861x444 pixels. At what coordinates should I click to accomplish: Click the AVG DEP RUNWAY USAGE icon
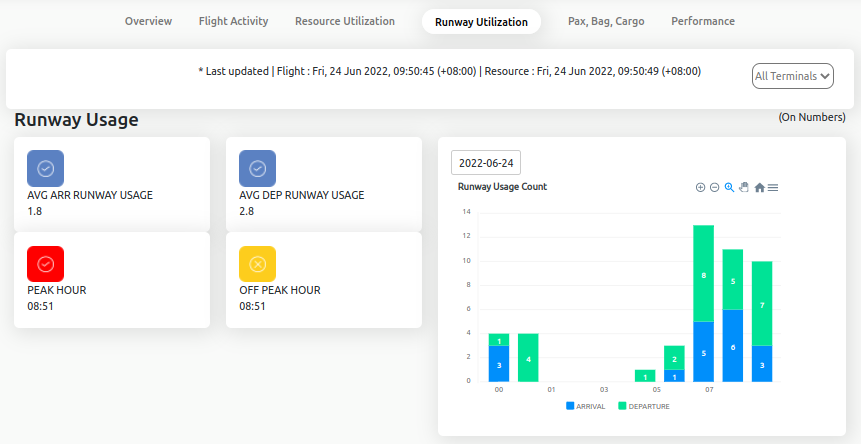pos(257,169)
